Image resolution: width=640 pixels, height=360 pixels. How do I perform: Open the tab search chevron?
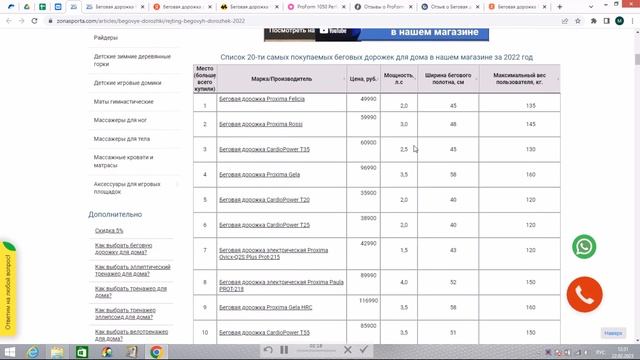coord(591,7)
